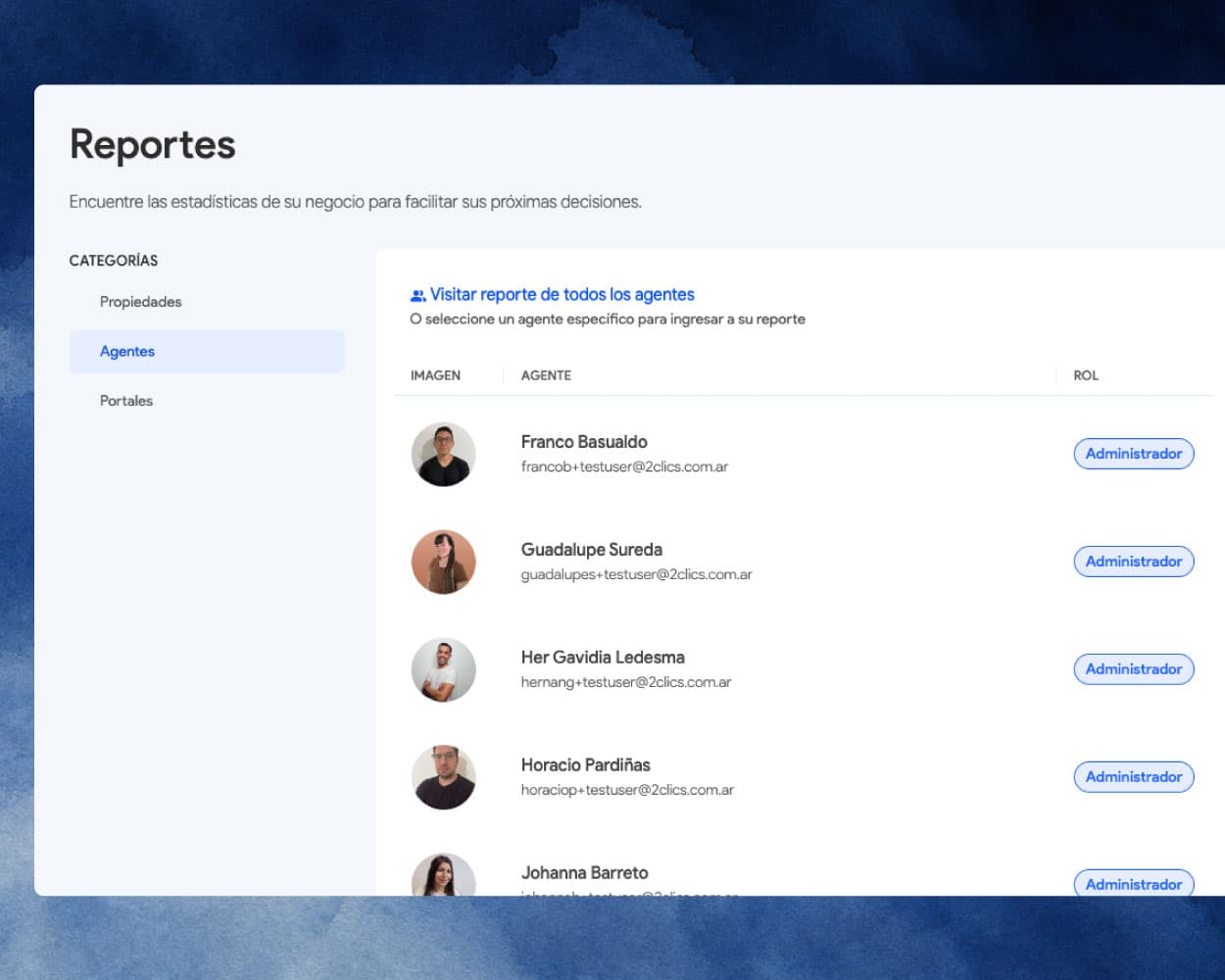Open Guadalupe Sureda agent name
The image size is (1225, 980).
click(591, 550)
